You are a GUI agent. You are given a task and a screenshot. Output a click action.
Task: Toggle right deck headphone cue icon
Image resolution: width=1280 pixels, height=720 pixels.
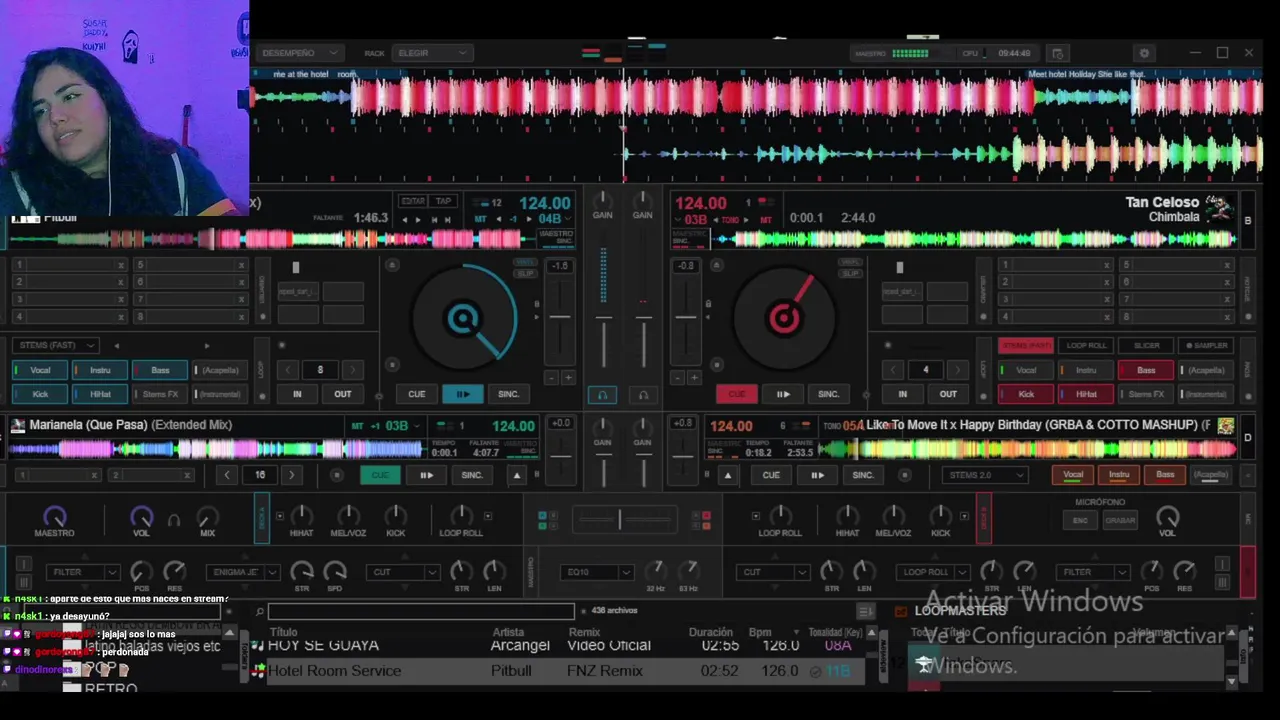(x=643, y=395)
